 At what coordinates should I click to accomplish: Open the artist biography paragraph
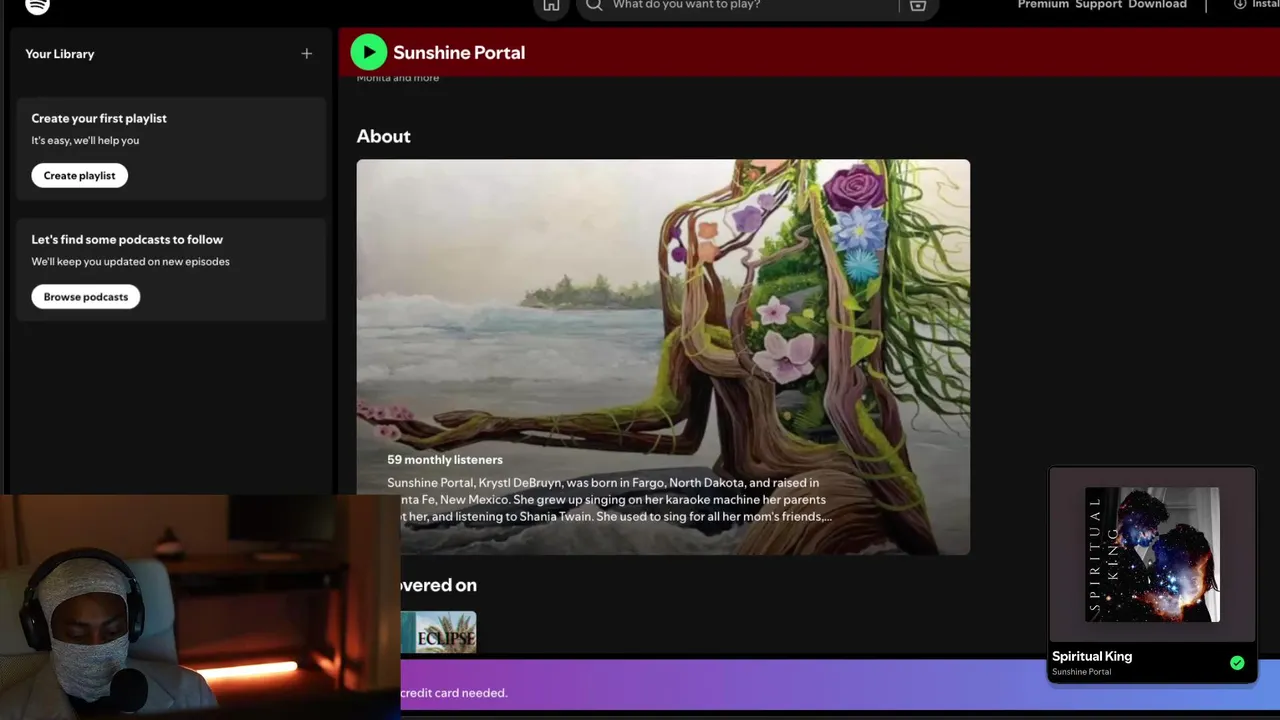(609, 500)
